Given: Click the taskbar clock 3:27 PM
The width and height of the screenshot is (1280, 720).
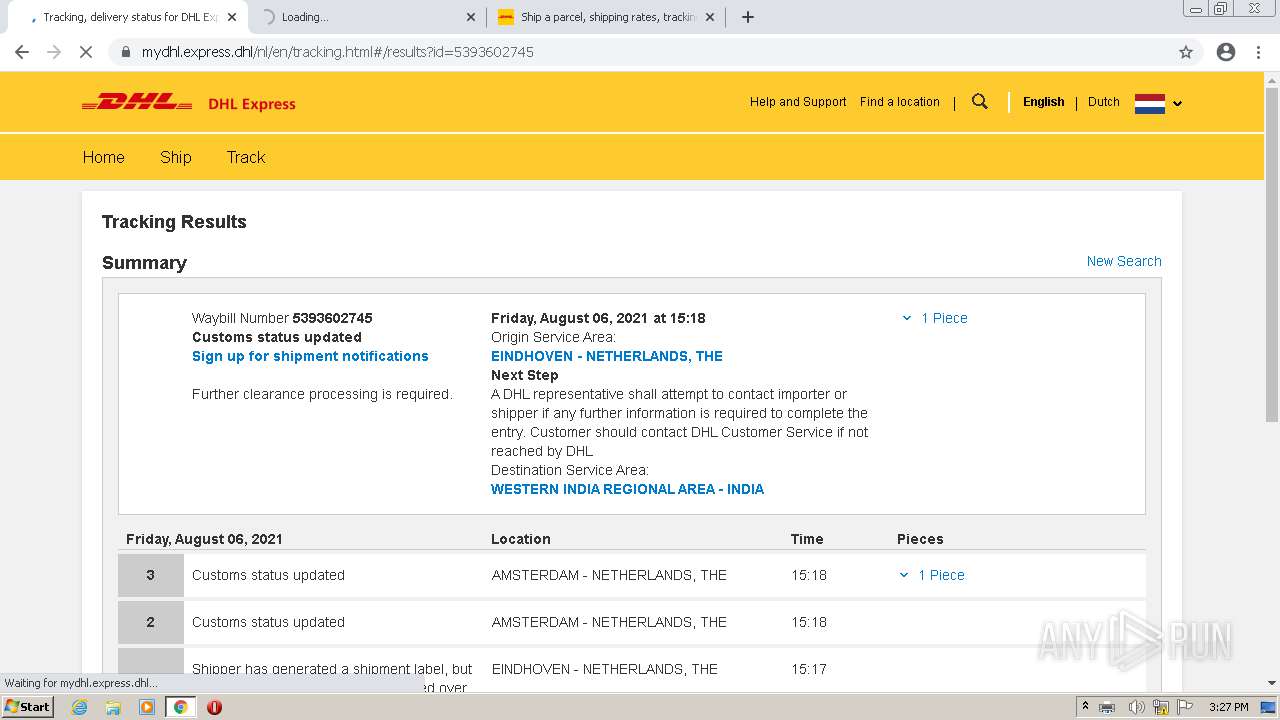Looking at the screenshot, I should click(x=1228, y=707).
